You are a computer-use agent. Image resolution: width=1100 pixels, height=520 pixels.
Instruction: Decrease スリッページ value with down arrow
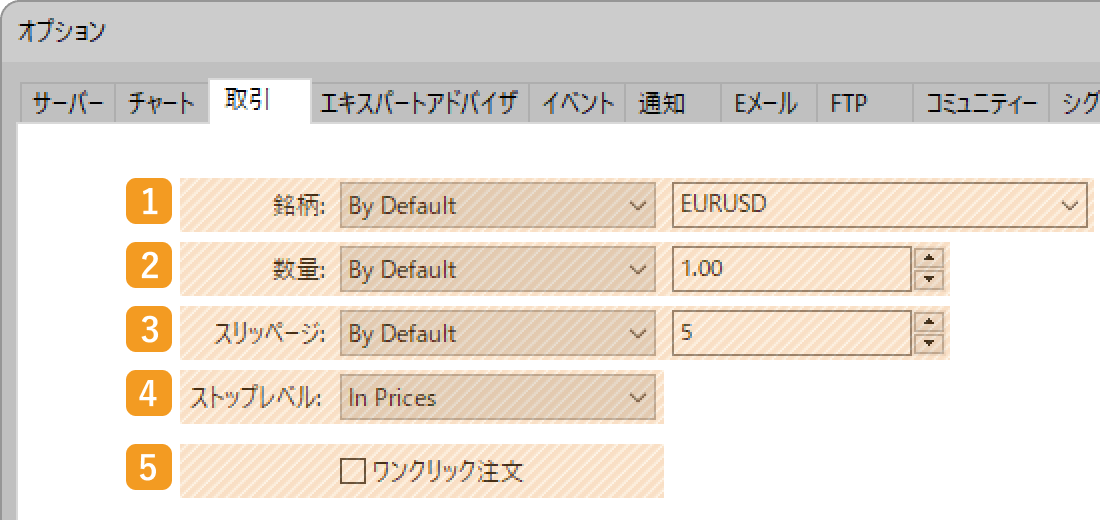coord(930,344)
